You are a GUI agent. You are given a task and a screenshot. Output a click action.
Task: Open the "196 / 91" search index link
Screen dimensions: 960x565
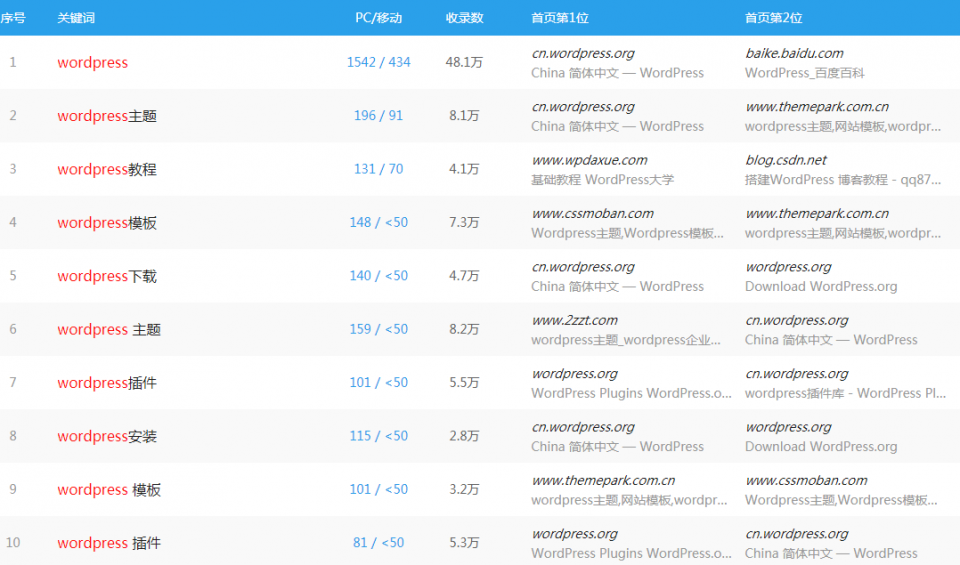tap(378, 116)
